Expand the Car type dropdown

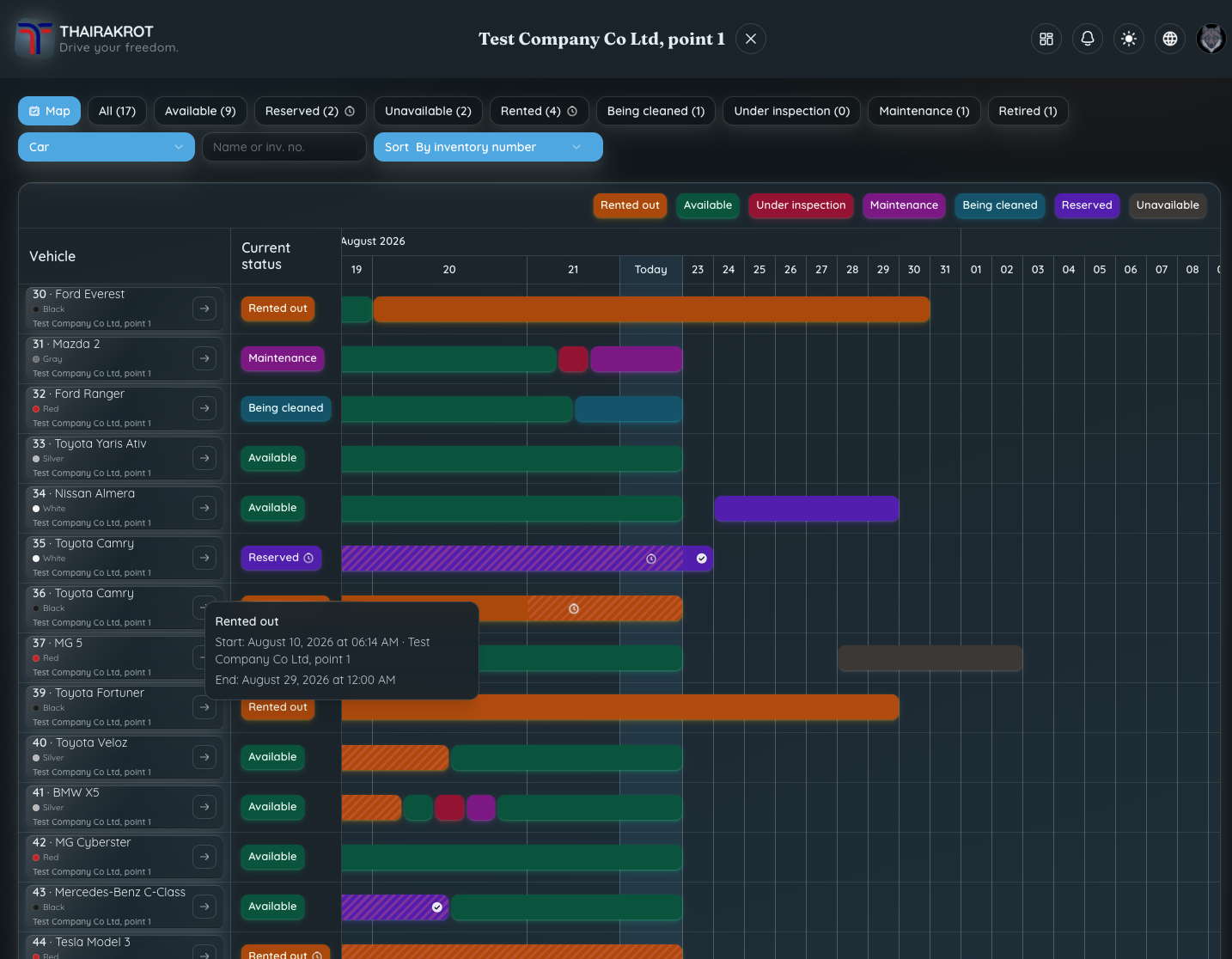(x=107, y=147)
